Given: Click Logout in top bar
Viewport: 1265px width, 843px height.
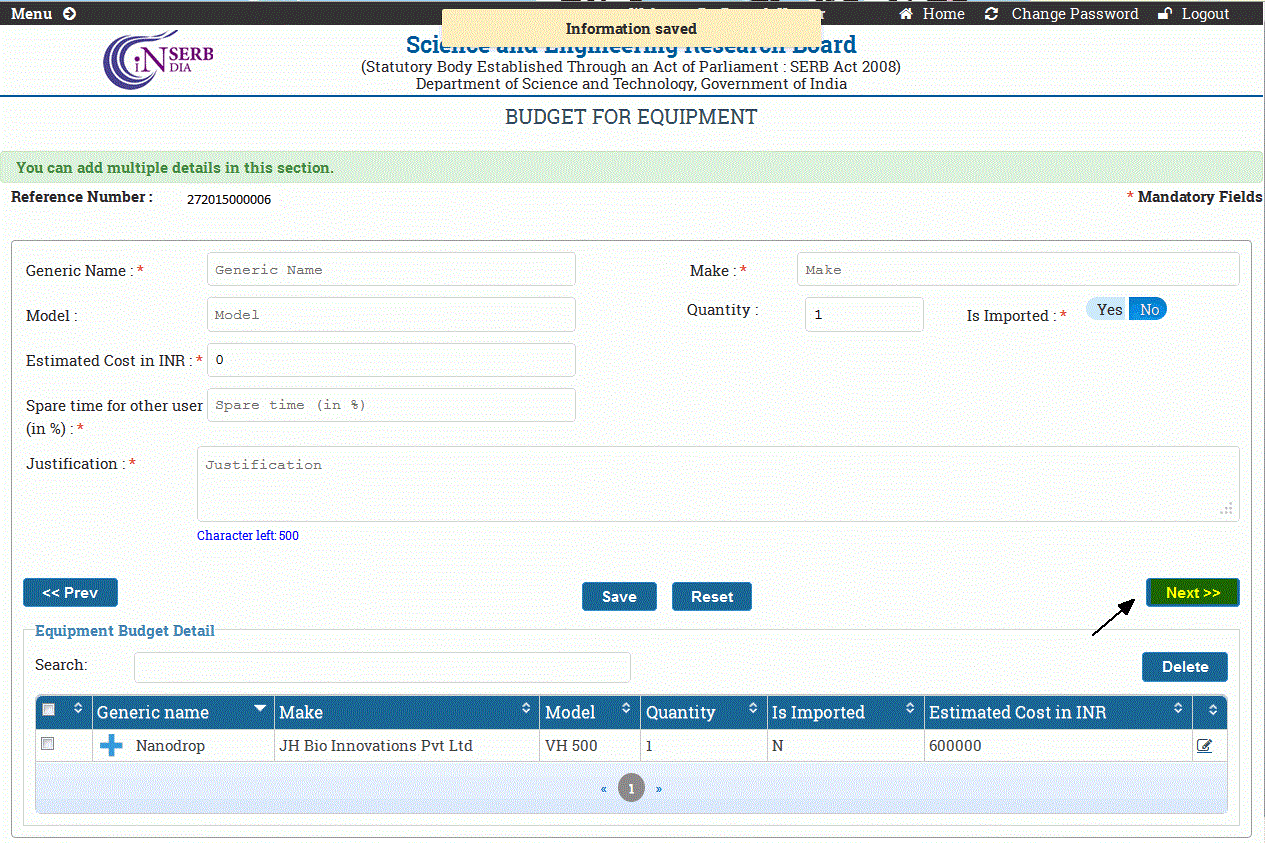Looking at the screenshot, I should 1194,14.
